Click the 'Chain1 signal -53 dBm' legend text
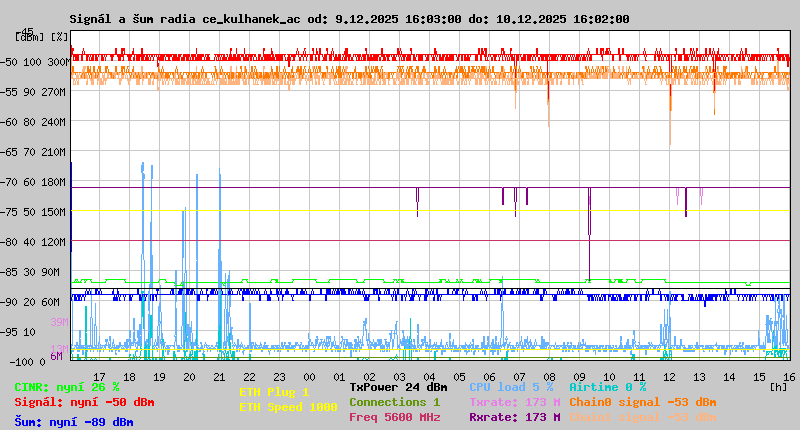This screenshot has height=430, width=800. click(643, 417)
